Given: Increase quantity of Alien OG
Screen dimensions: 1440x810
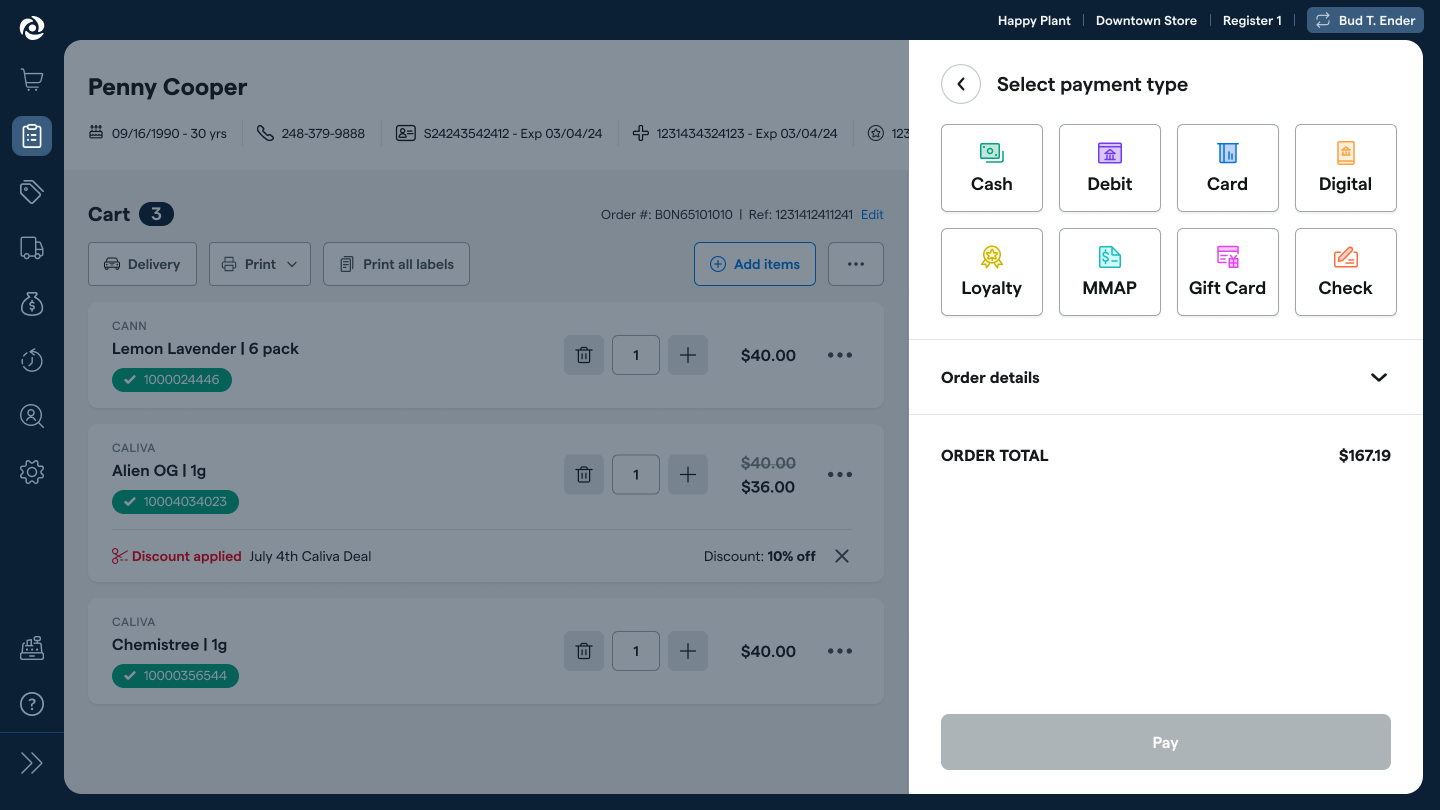Looking at the screenshot, I should (688, 475).
